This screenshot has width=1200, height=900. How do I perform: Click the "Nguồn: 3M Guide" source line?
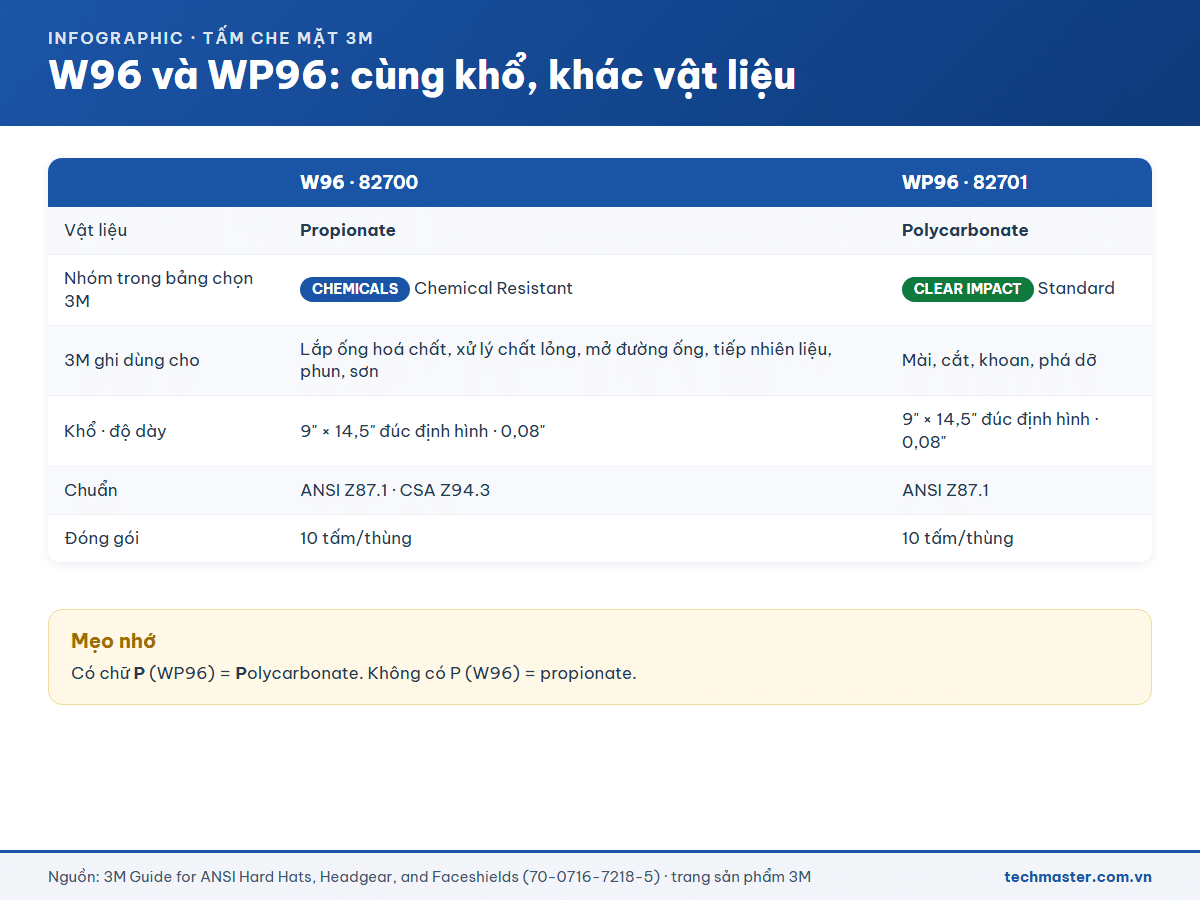pos(430,877)
